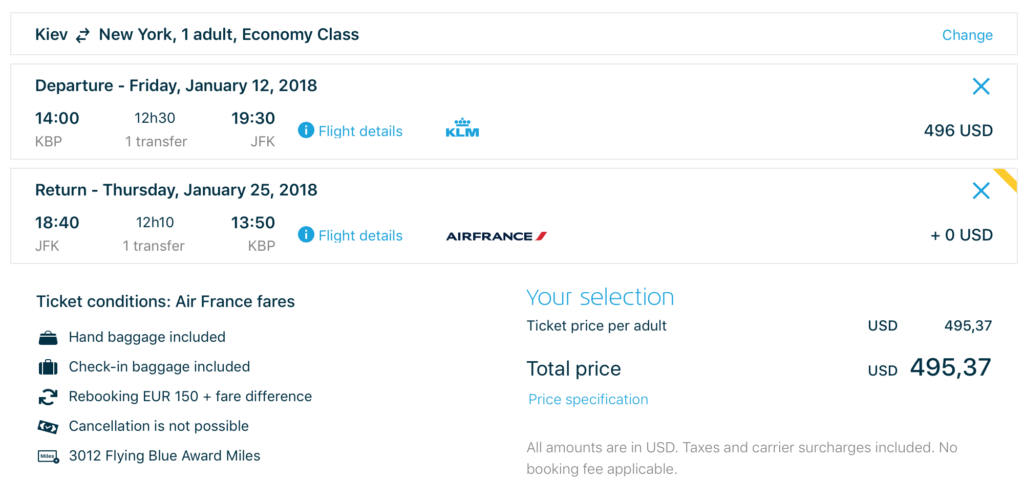Click the Flying Blue Miles icon
The height and width of the screenshot is (482, 1024).
pyautogui.click(x=48, y=456)
